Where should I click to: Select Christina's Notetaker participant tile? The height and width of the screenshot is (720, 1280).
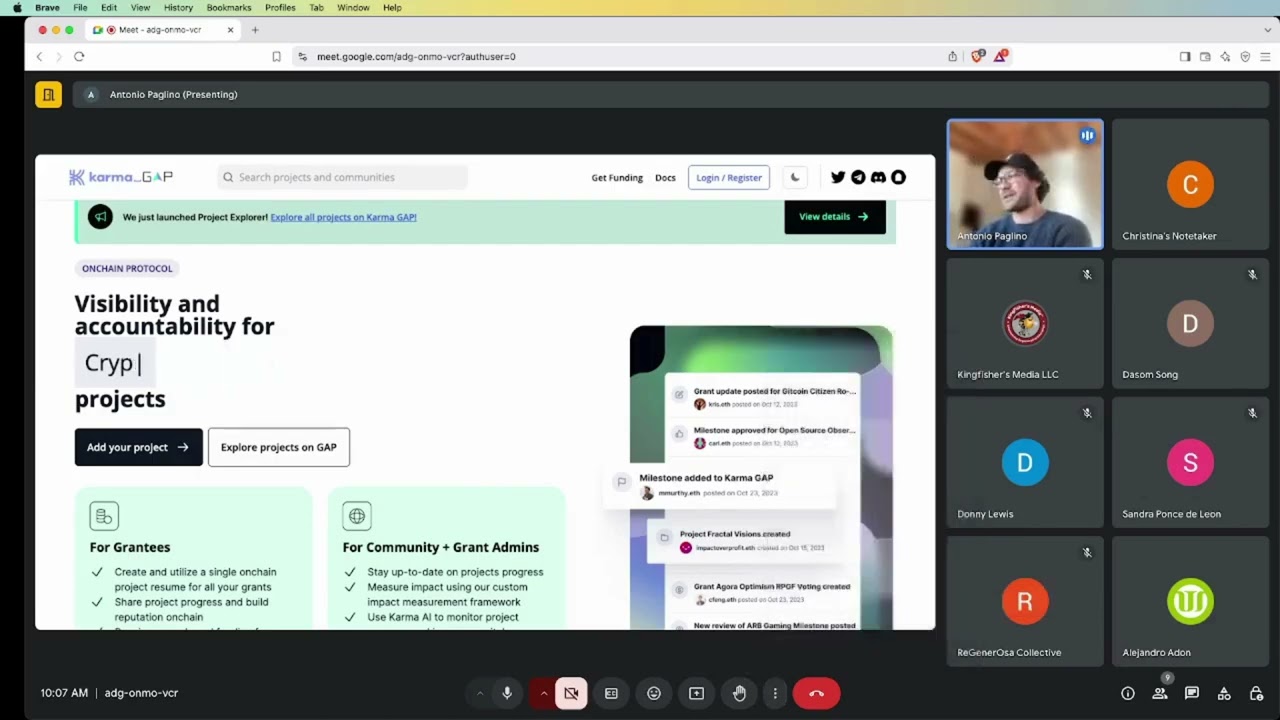(x=1190, y=184)
